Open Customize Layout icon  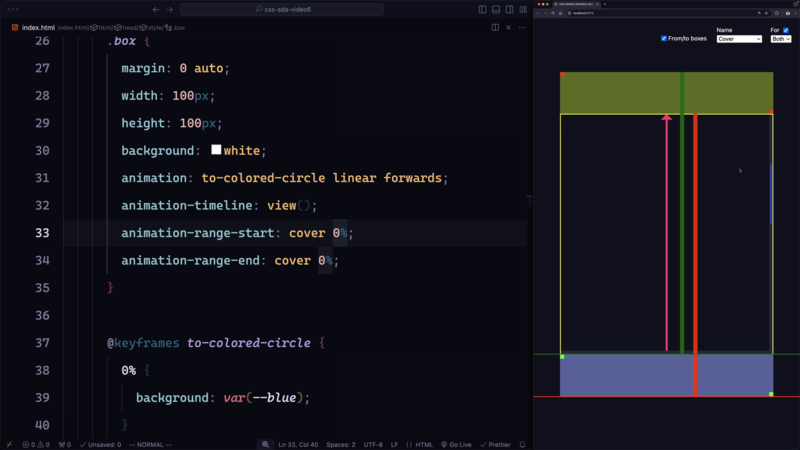523,9
